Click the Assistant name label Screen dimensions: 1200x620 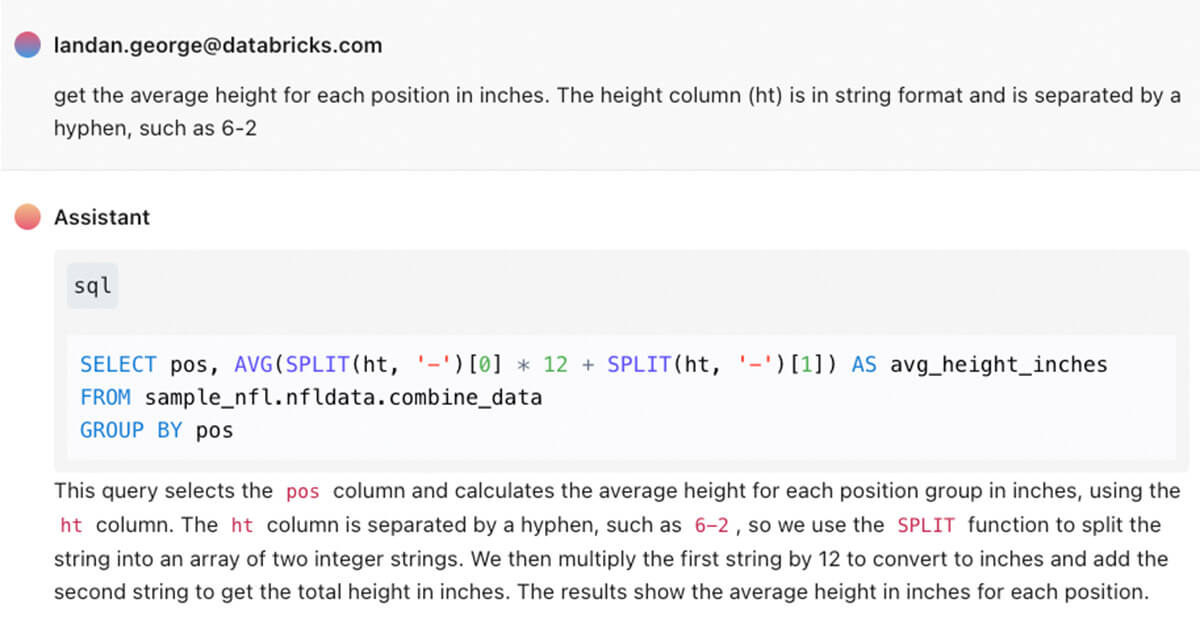[102, 217]
